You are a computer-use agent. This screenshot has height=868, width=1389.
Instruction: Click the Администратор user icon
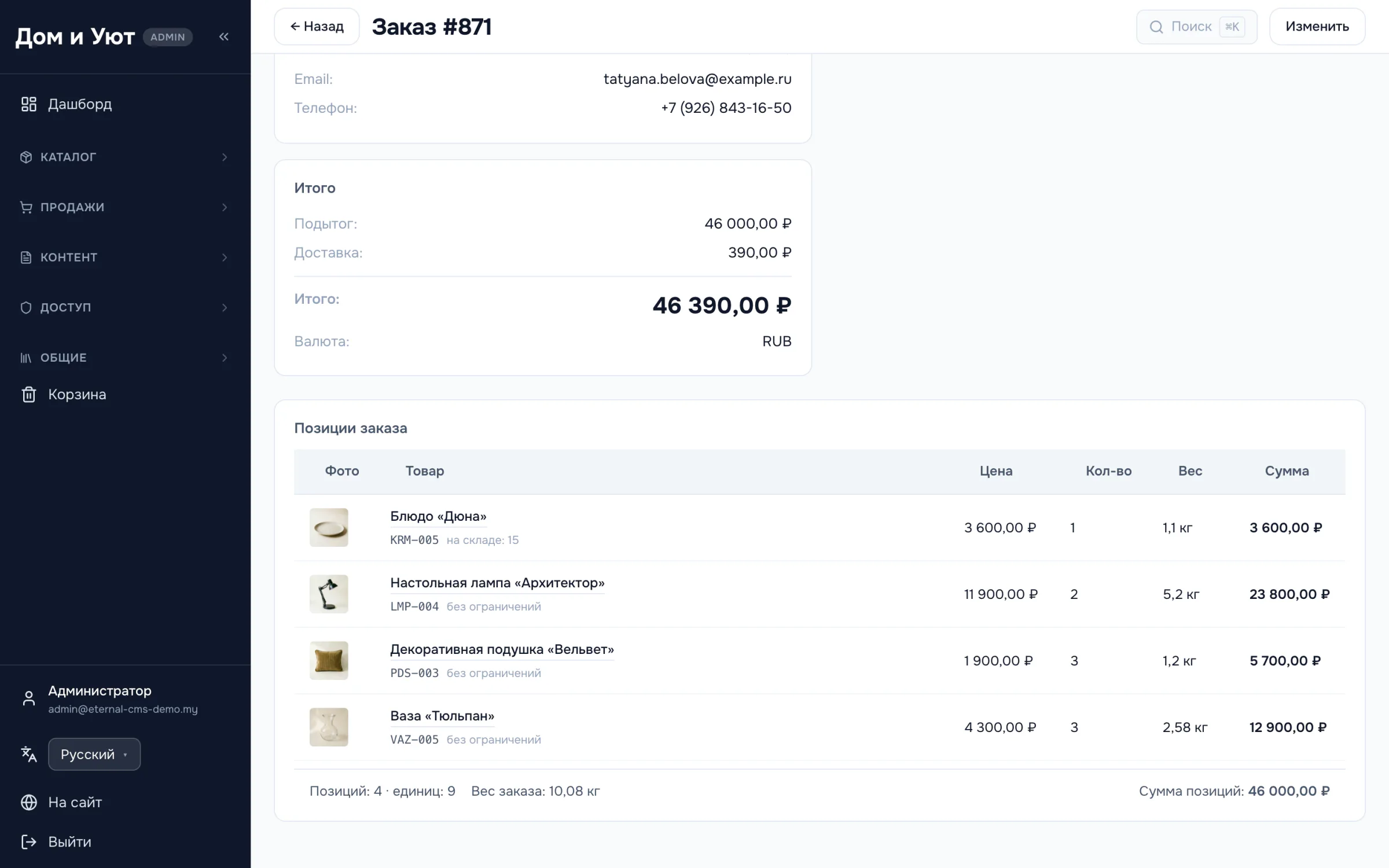click(28, 698)
